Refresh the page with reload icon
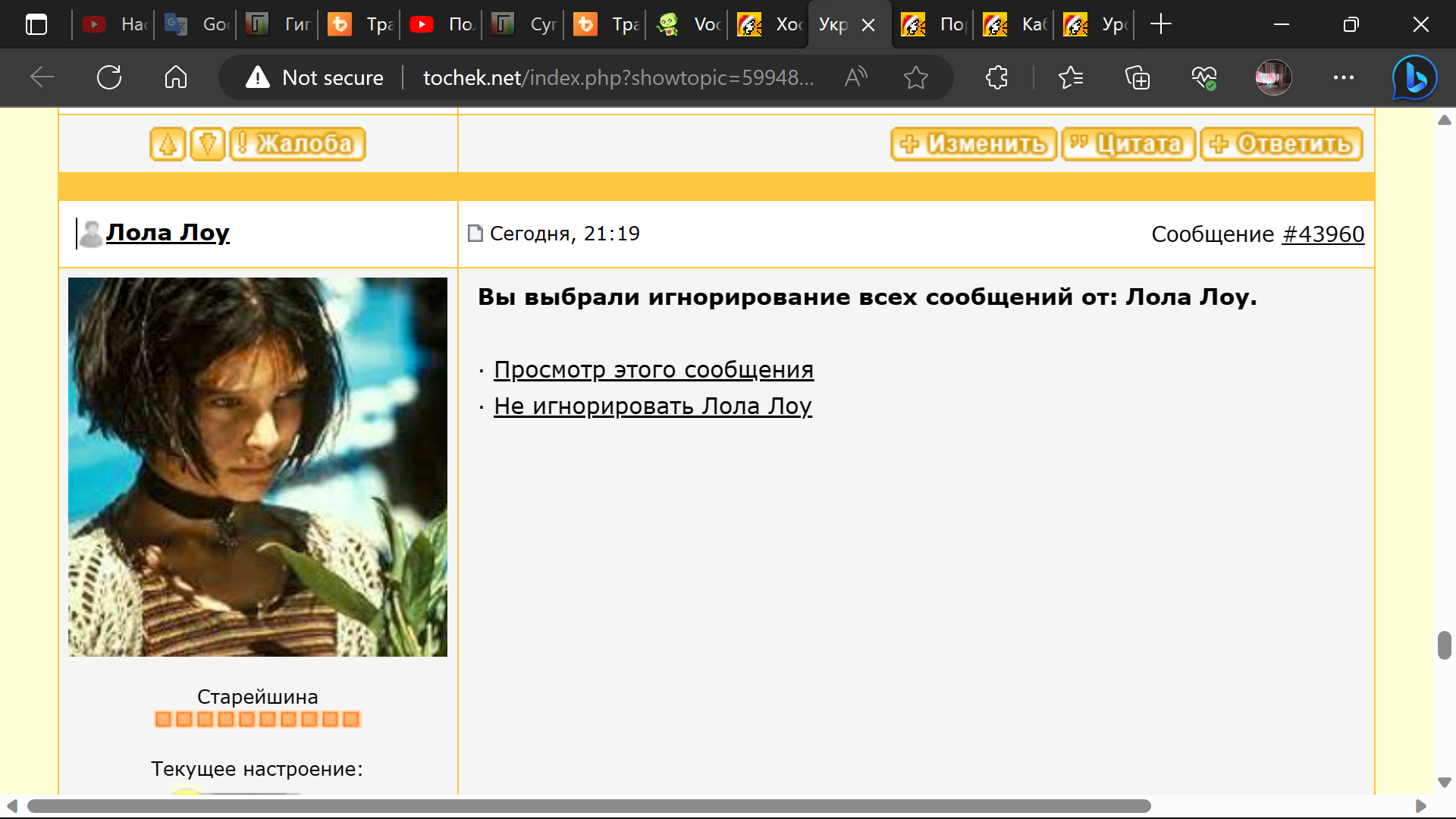1456x819 pixels. point(109,77)
